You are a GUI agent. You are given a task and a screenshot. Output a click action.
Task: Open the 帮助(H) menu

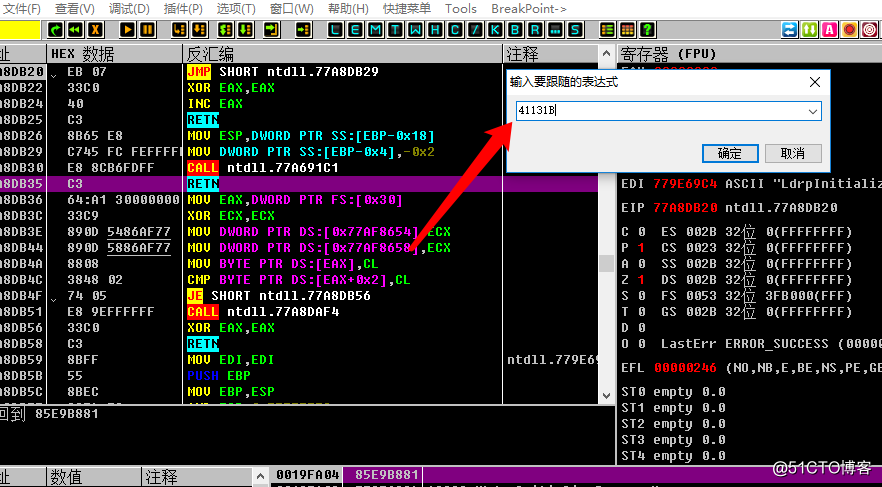tap(348, 9)
